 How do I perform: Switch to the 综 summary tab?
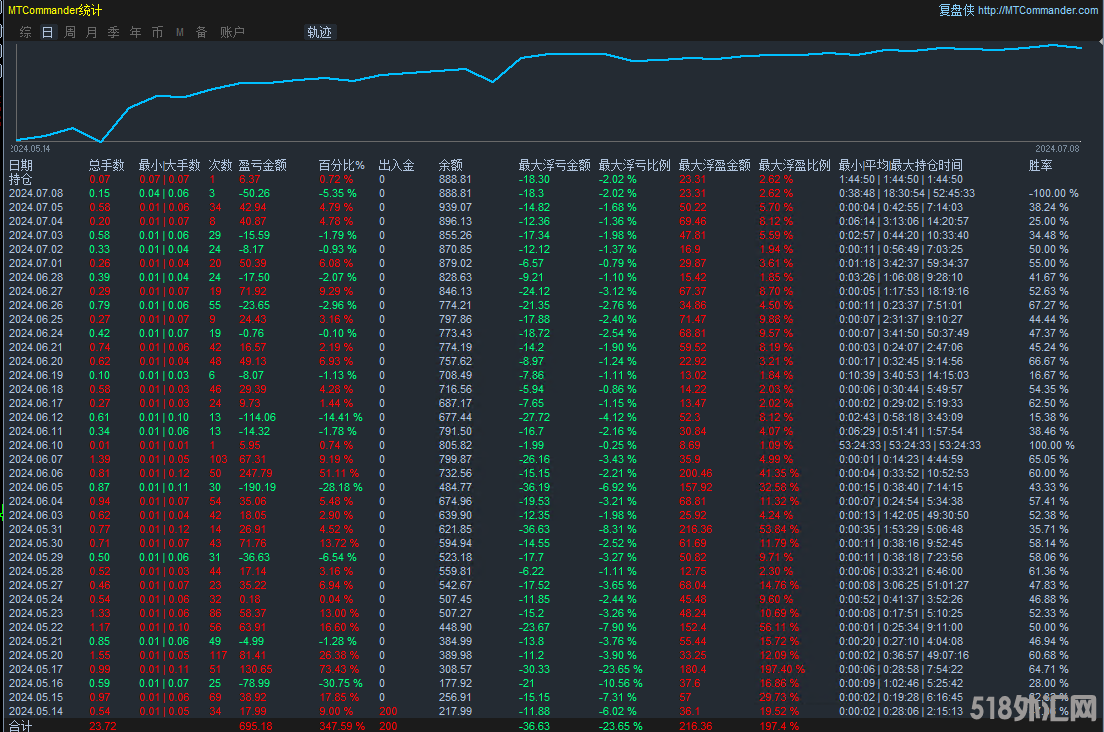click(26, 32)
